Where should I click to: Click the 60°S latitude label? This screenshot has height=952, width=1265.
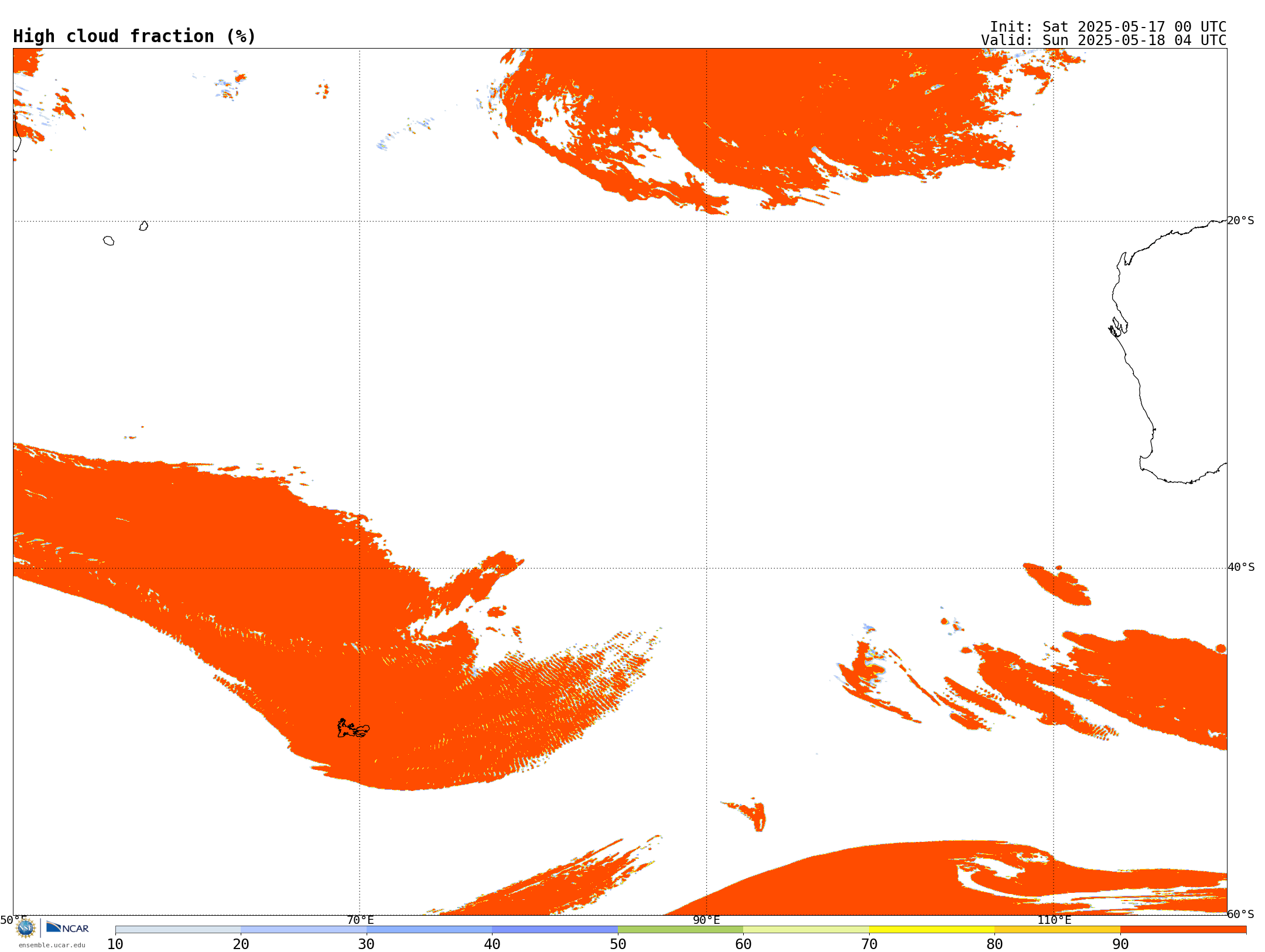point(1241,914)
